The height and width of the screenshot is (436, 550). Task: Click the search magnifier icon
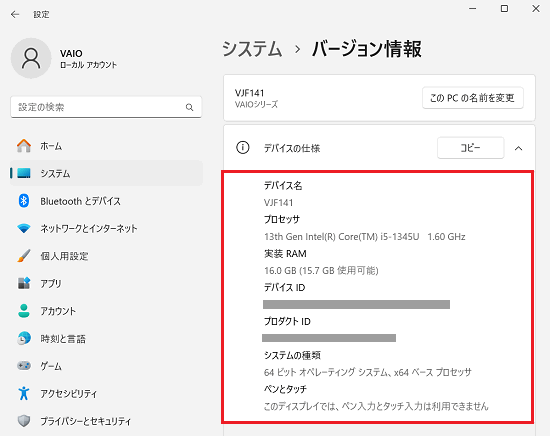[189, 107]
